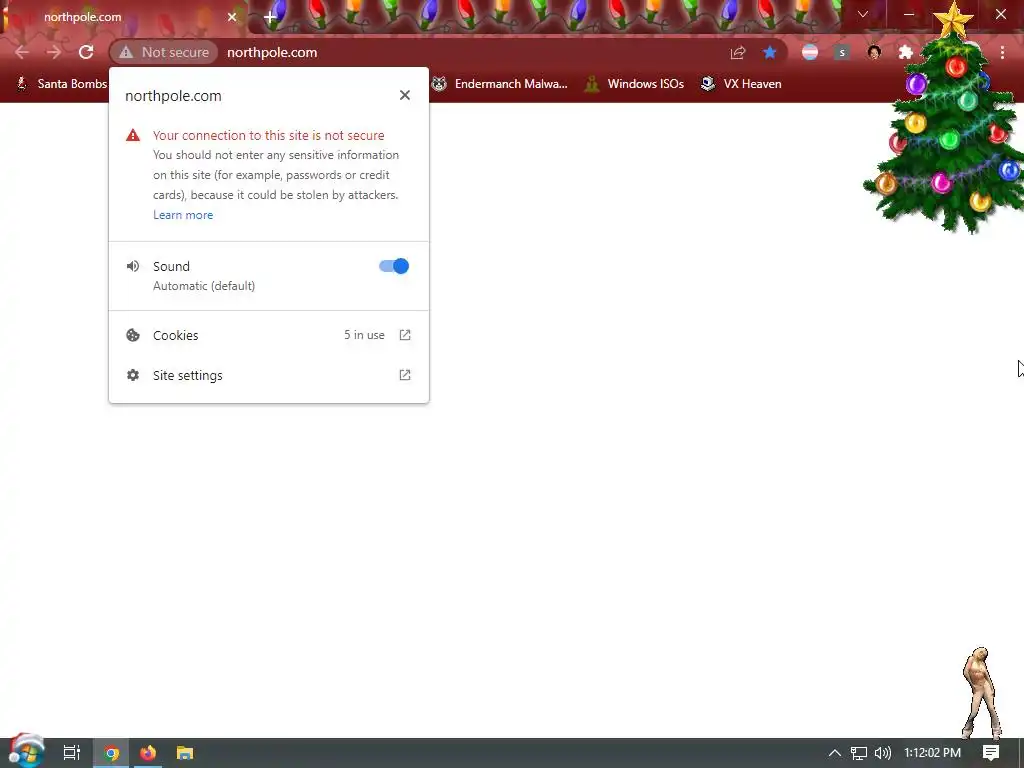Click the Cookies cookie icon
The image size is (1024, 768).
point(133,335)
